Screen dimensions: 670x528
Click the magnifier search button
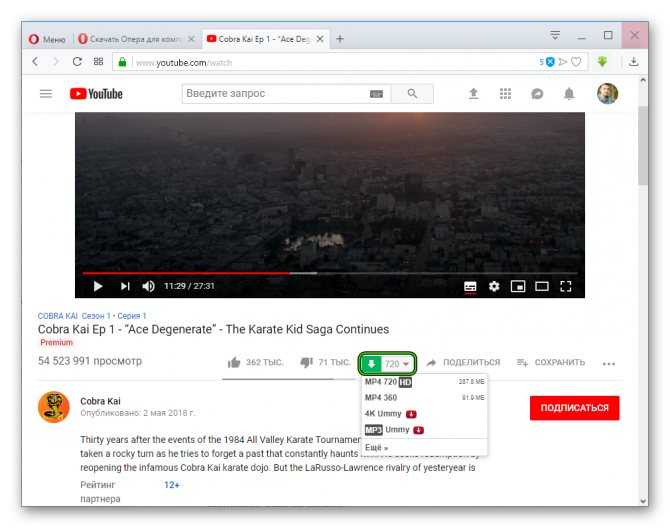coord(412,94)
